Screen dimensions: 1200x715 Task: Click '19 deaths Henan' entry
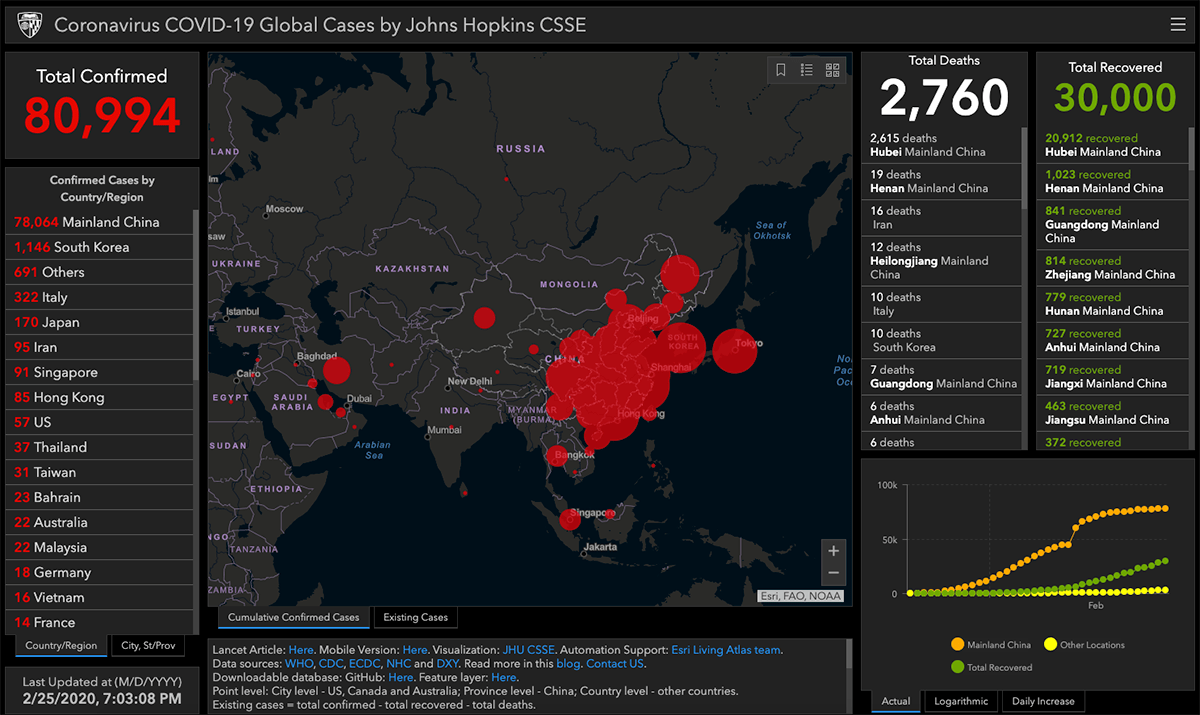click(x=942, y=181)
